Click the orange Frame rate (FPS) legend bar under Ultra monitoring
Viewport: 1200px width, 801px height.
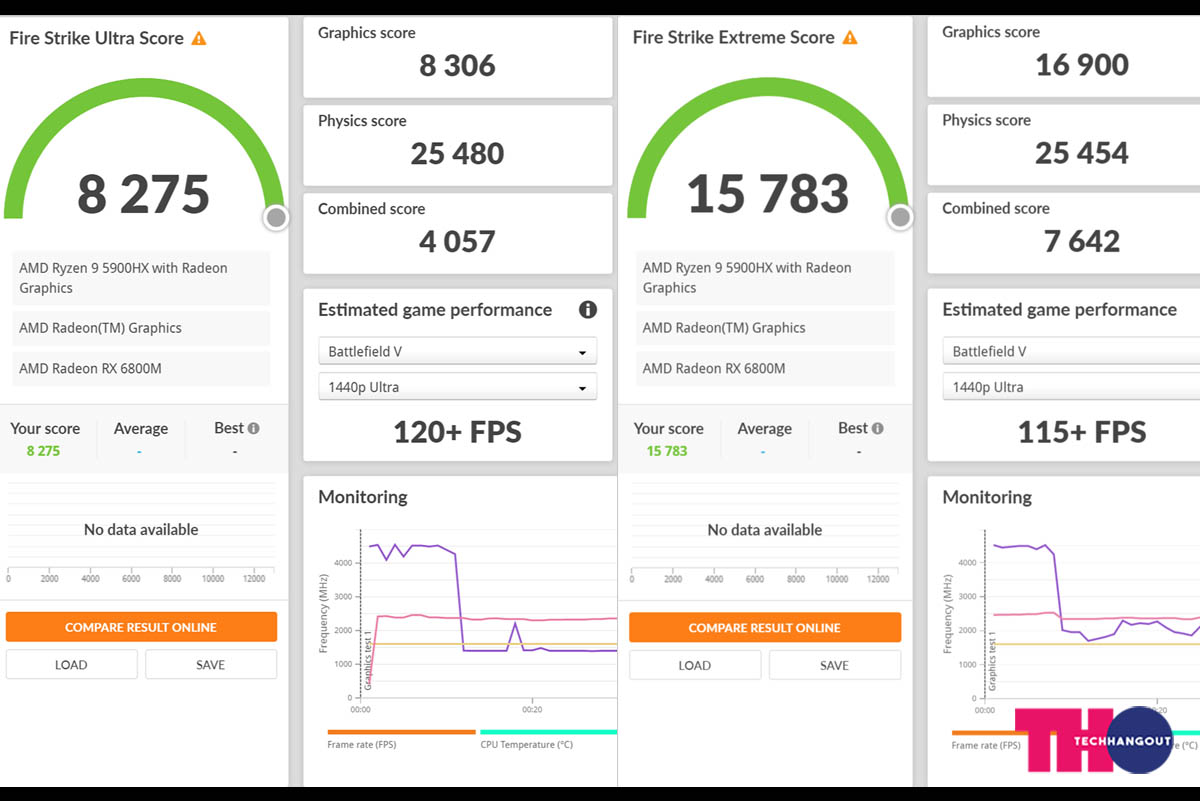401,732
